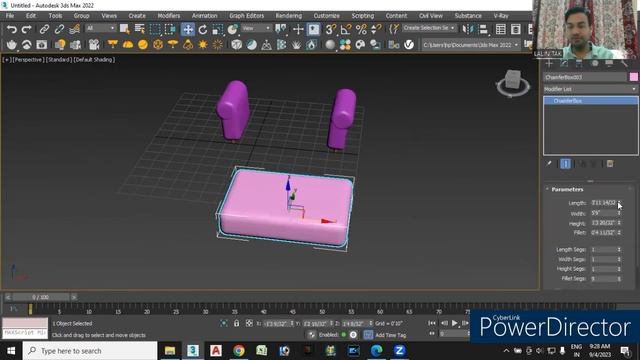Click the V-Ray dome light icon

[x=128, y=44]
